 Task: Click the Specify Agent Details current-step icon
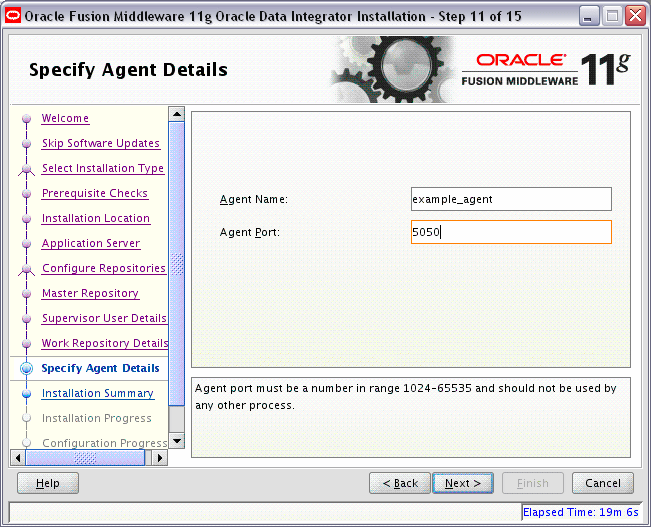point(27,368)
